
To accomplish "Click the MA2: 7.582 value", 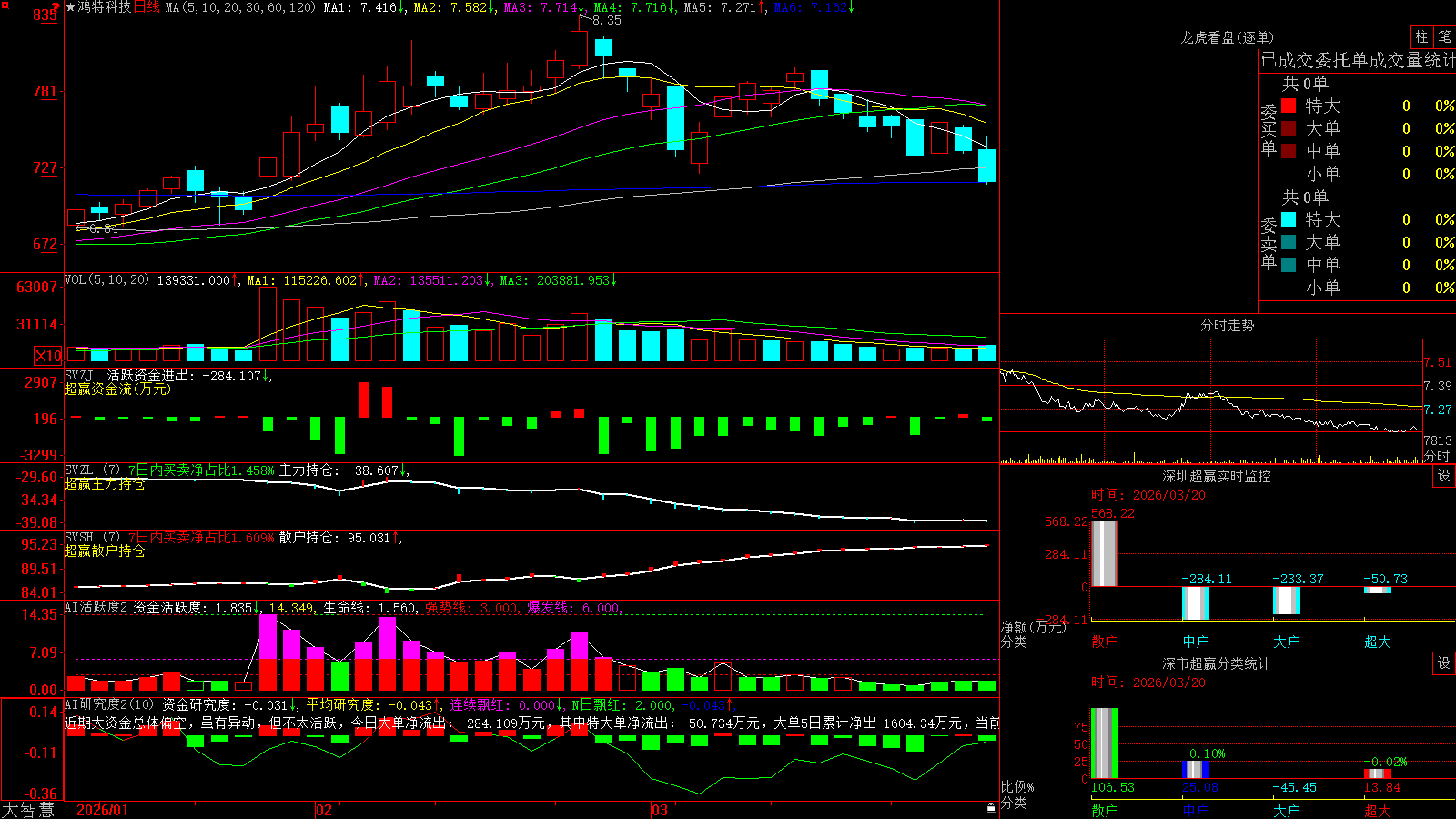I will [x=453, y=7].
